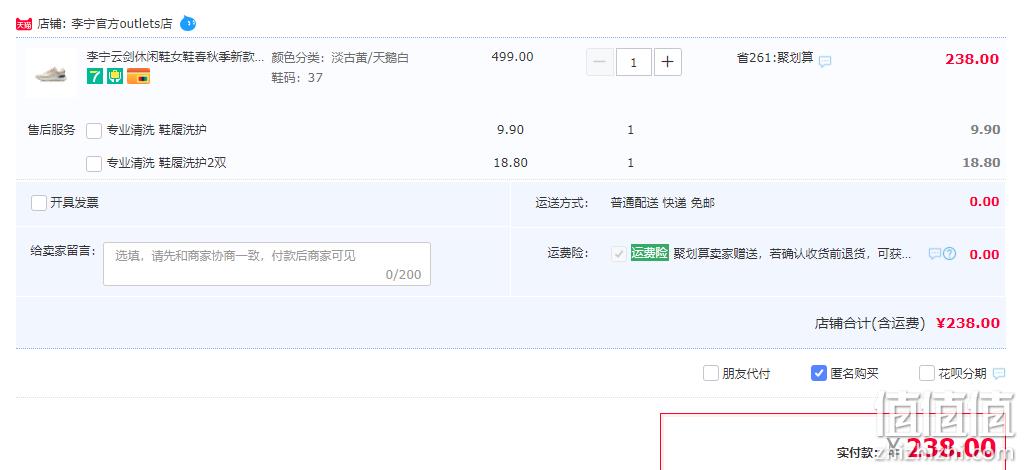This screenshot has height=470, width=1024.
Task: Click the quantity input field showing 1
Action: click(x=633, y=62)
